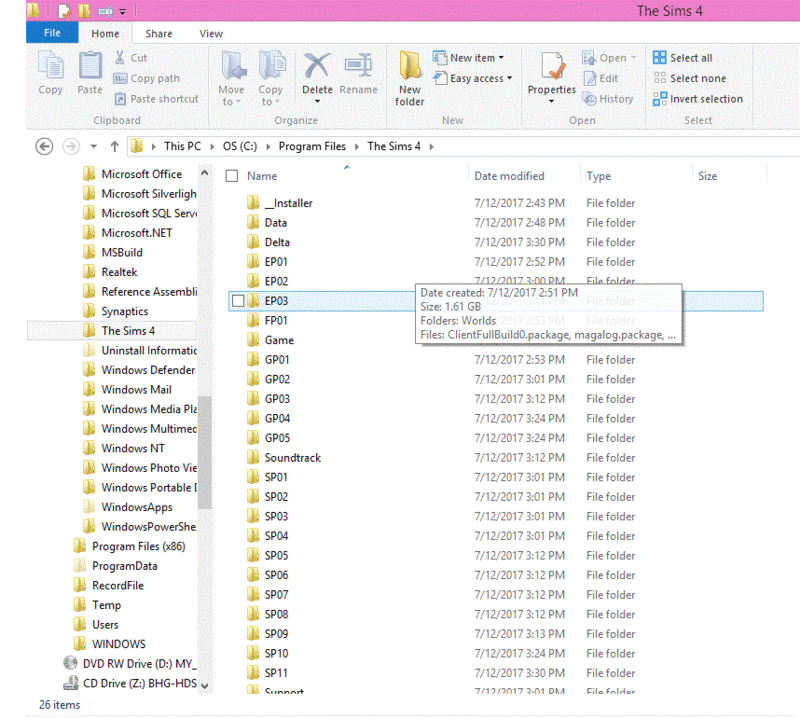This screenshot has height=719, width=800.
Task: Go forward with the Forward arrow
Action: tap(71, 146)
